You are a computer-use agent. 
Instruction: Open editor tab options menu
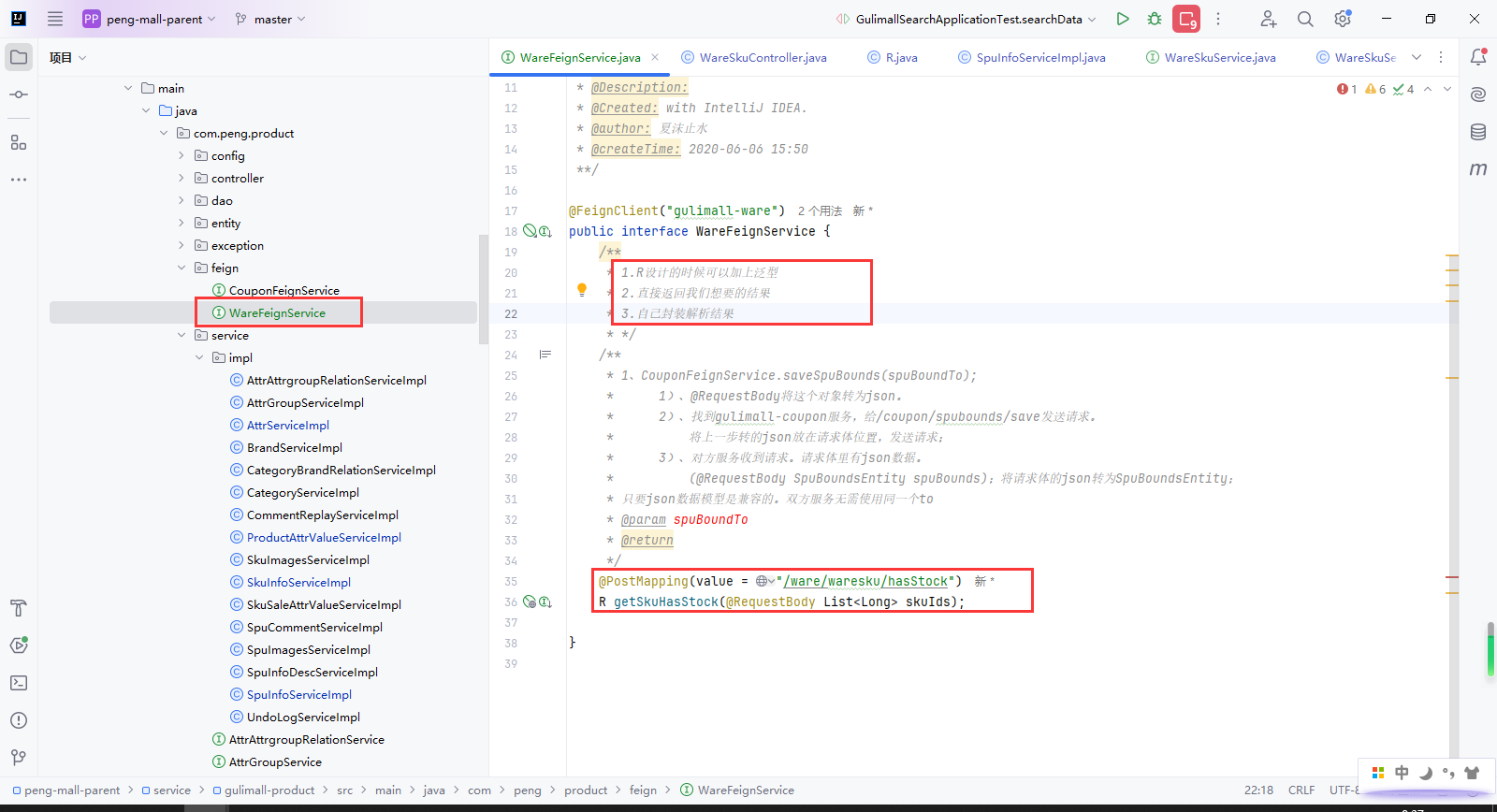(x=1441, y=57)
